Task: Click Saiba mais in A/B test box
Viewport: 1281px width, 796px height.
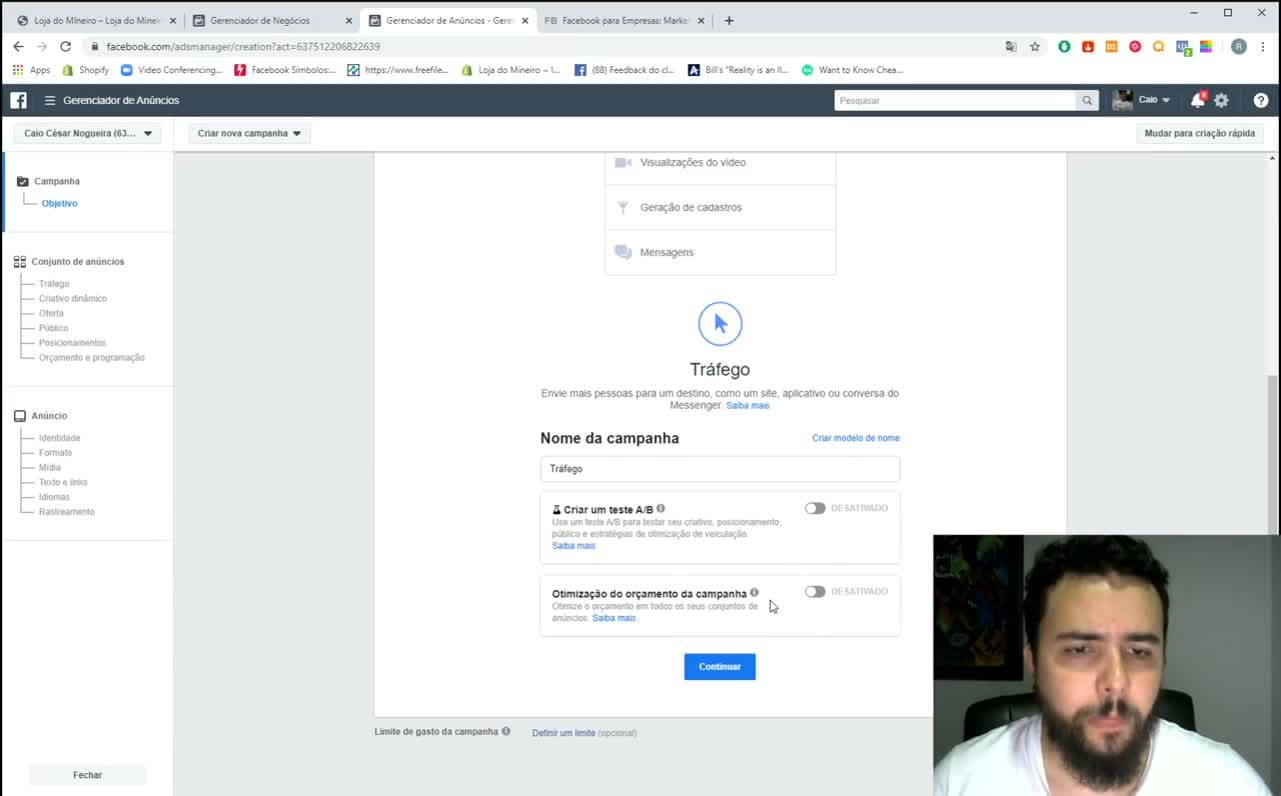Action: (574, 546)
